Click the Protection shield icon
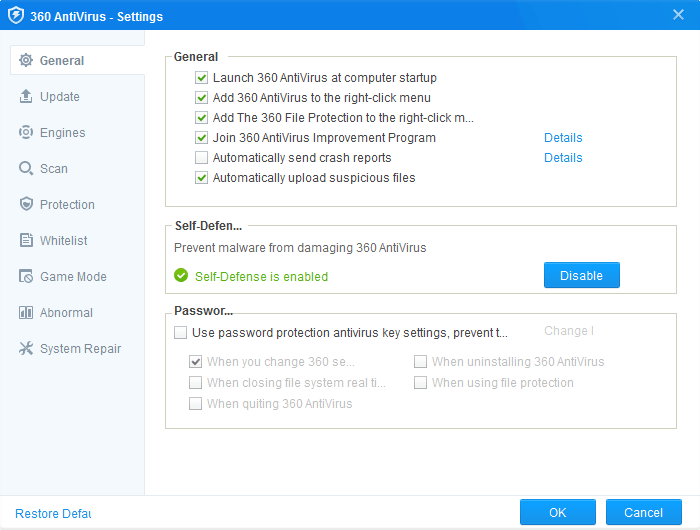Screen dimensions: 700x530 click(26, 205)
